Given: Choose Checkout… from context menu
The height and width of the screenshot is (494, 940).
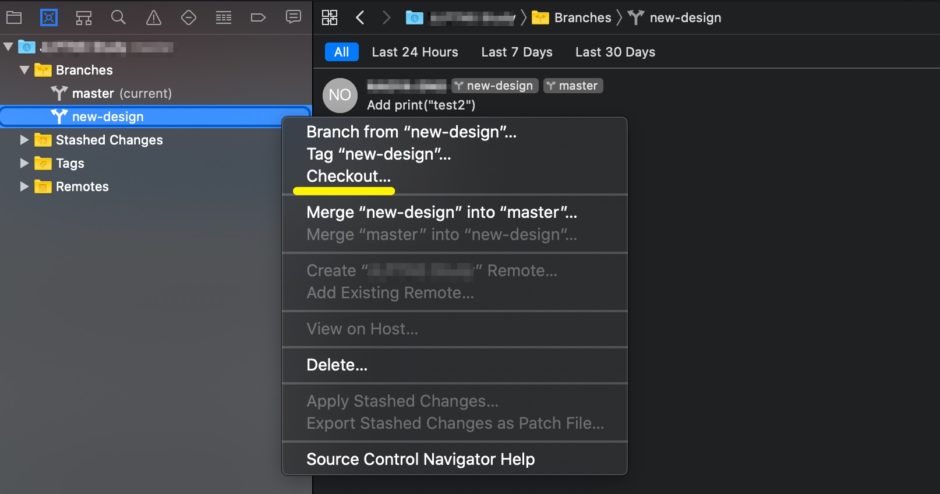Looking at the screenshot, I should 454,176.
